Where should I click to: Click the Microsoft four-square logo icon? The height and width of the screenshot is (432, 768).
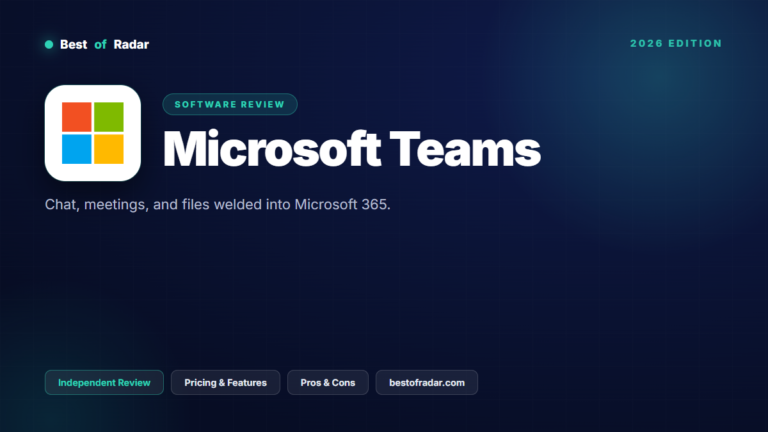pos(93,133)
